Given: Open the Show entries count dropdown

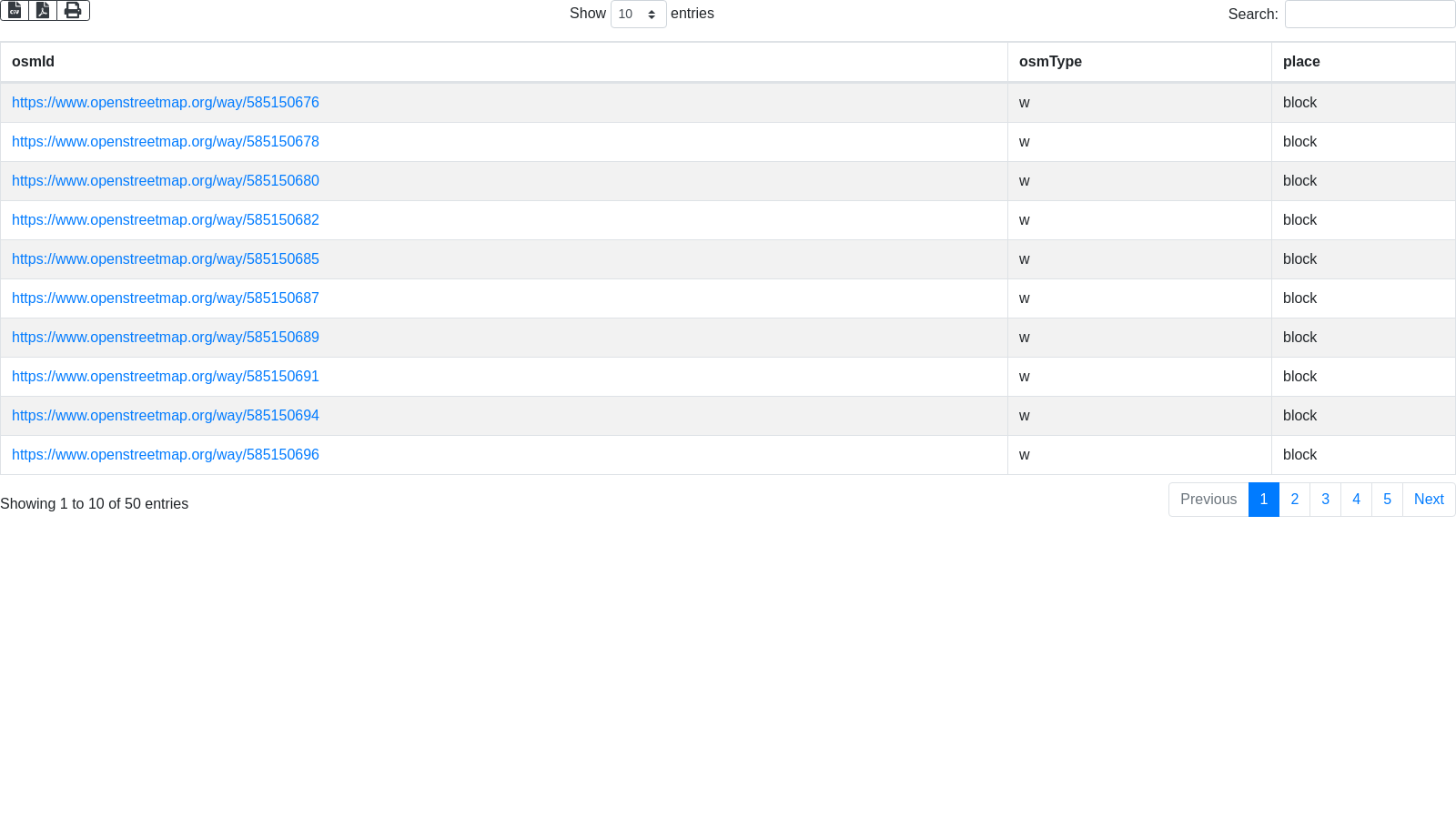Looking at the screenshot, I should pyautogui.click(x=638, y=15).
